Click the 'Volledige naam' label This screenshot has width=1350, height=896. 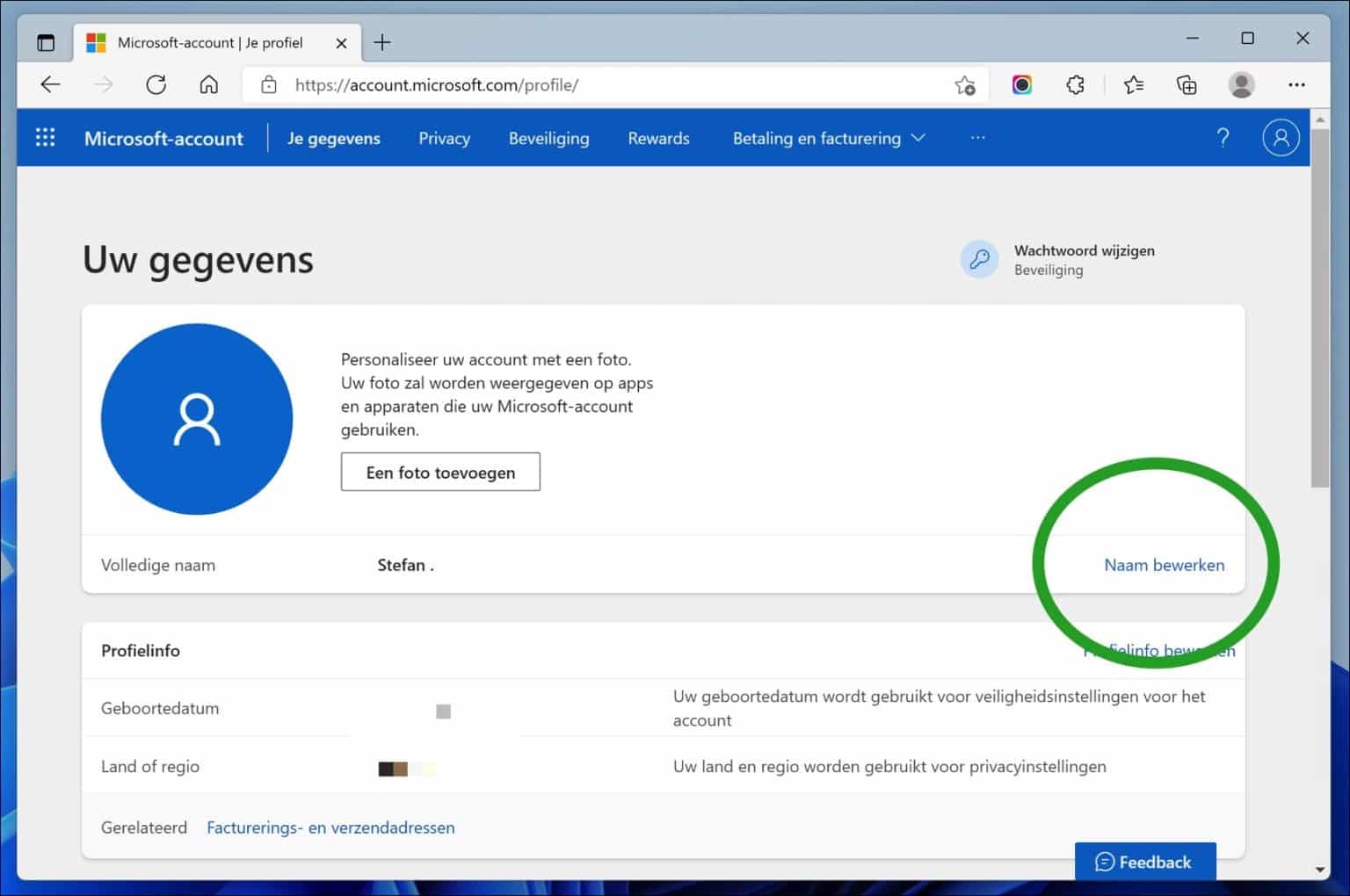[158, 565]
